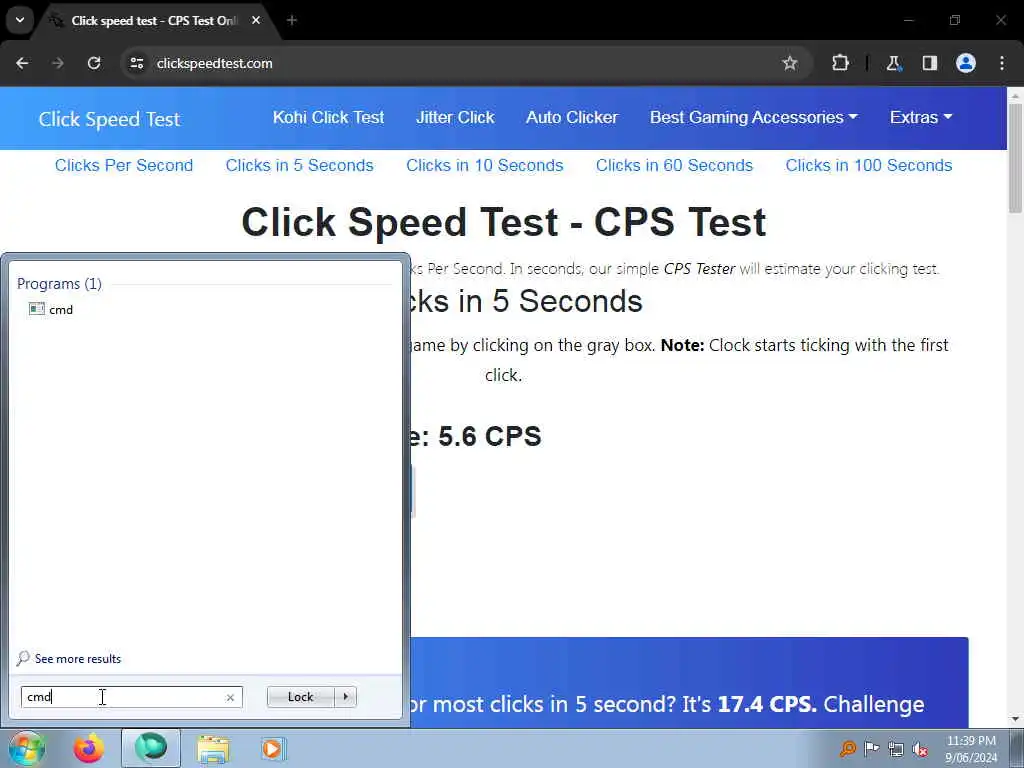Image resolution: width=1024 pixels, height=768 pixels.
Task: Open the tab search chevron button
Action: tap(20, 20)
